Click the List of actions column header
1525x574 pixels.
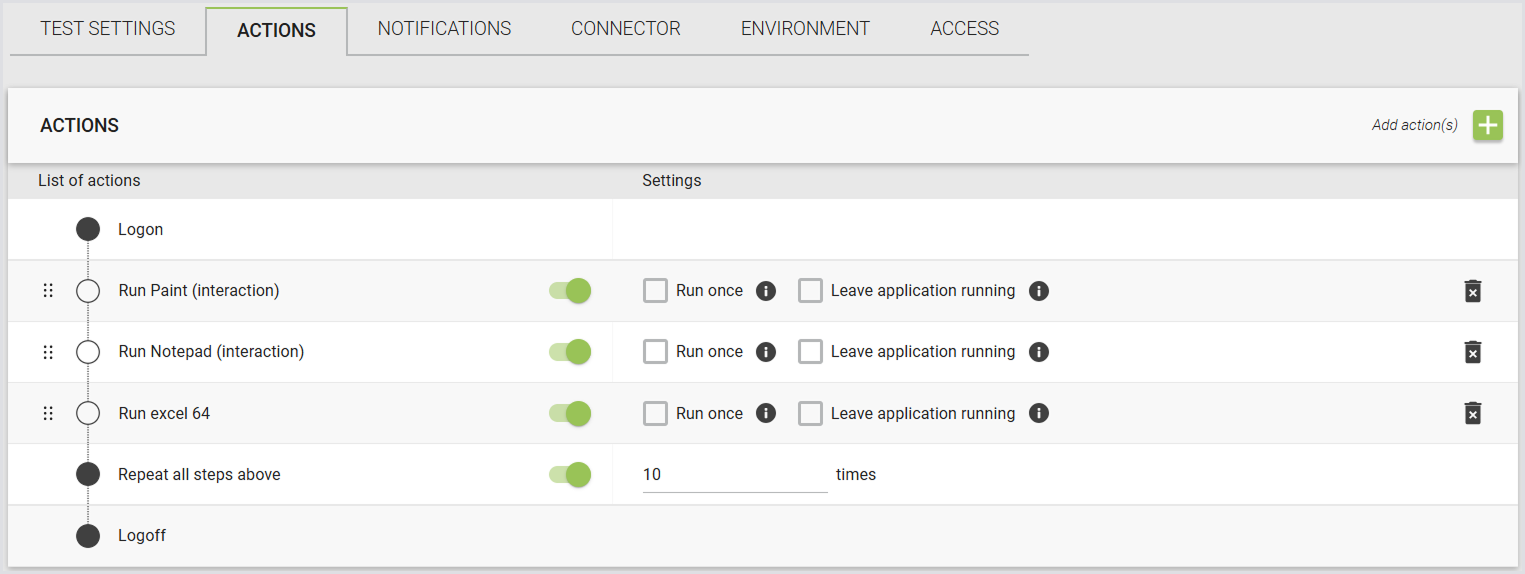click(x=89, y=181)
